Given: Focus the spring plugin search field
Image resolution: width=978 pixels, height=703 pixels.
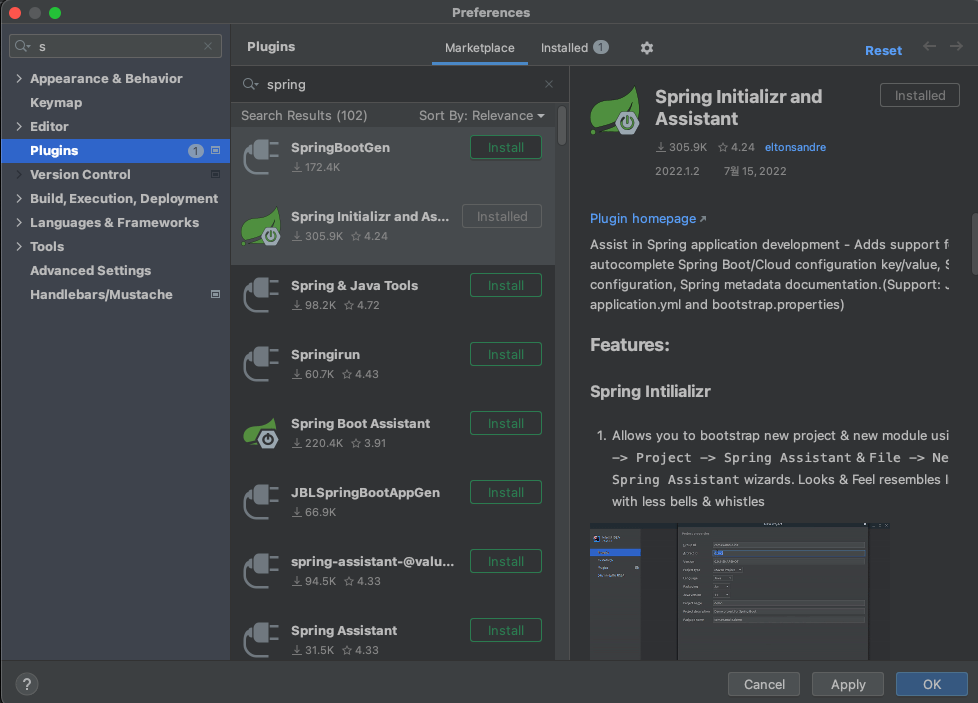Looking at the screenshot, I should tap(399, 84).
